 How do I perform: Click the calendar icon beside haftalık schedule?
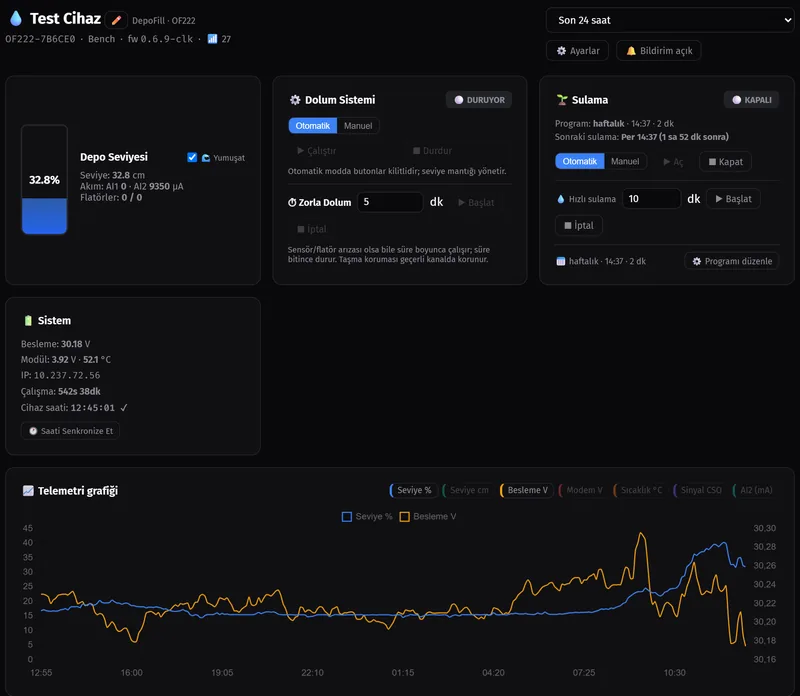click(561, 261)
